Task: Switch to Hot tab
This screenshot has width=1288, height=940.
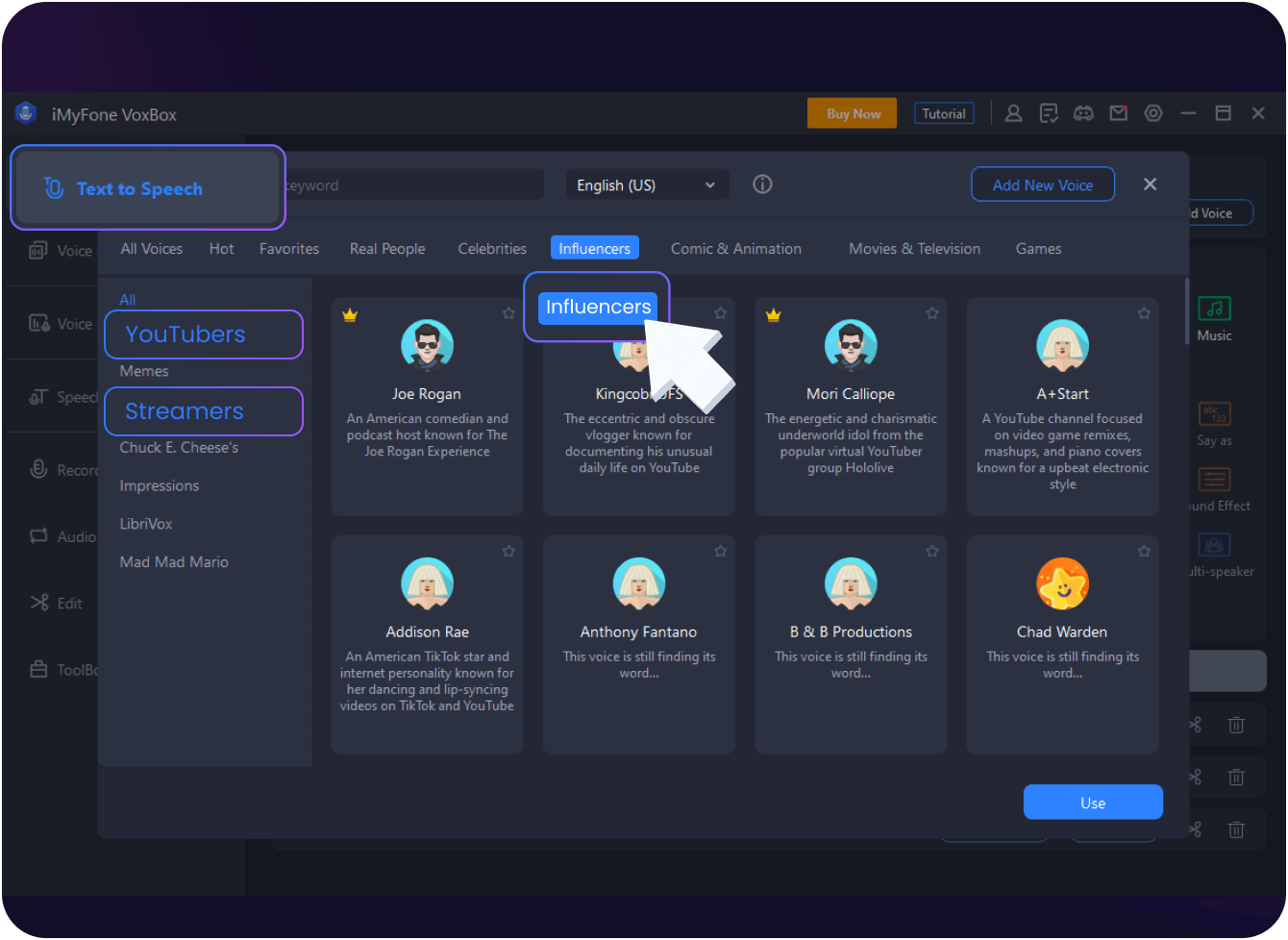Action: [221, 249]
